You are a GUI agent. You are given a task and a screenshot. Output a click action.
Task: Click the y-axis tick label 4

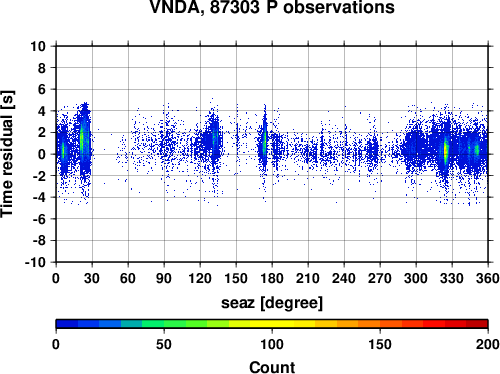pyautogui.click(x=42, y=111)
